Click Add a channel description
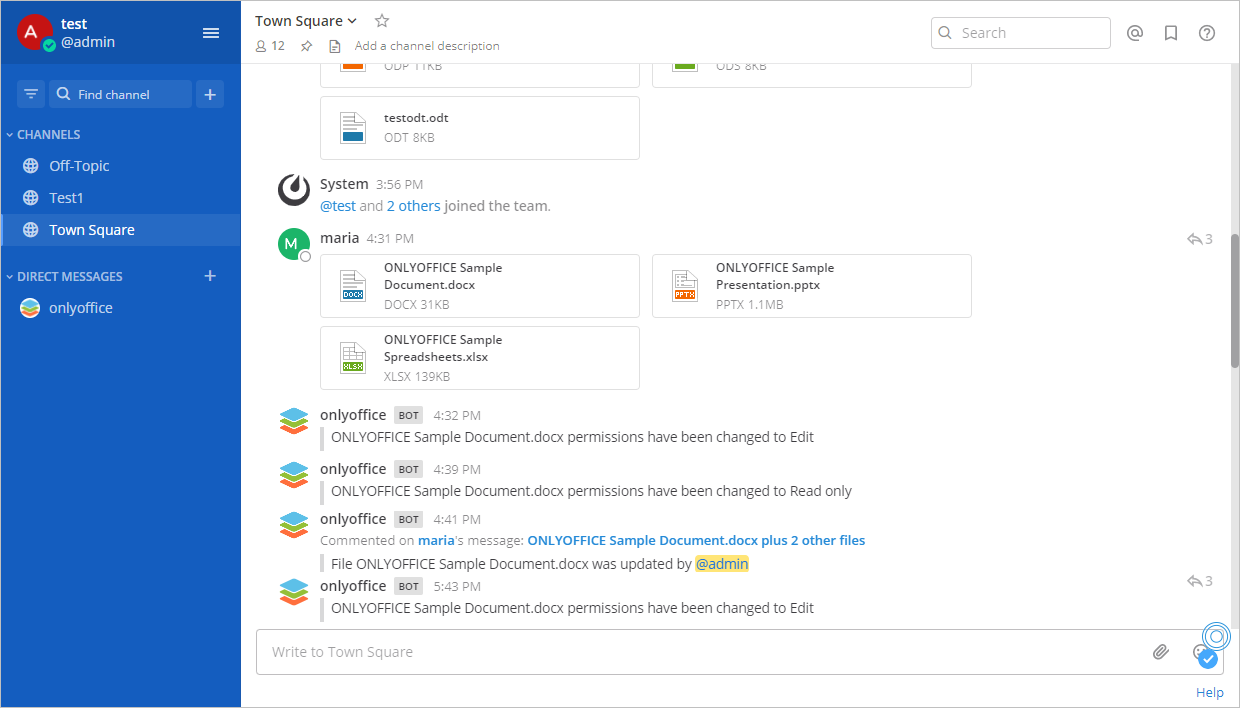The image size is (1240, 708). pyautogui.click(x=427, y=46)
